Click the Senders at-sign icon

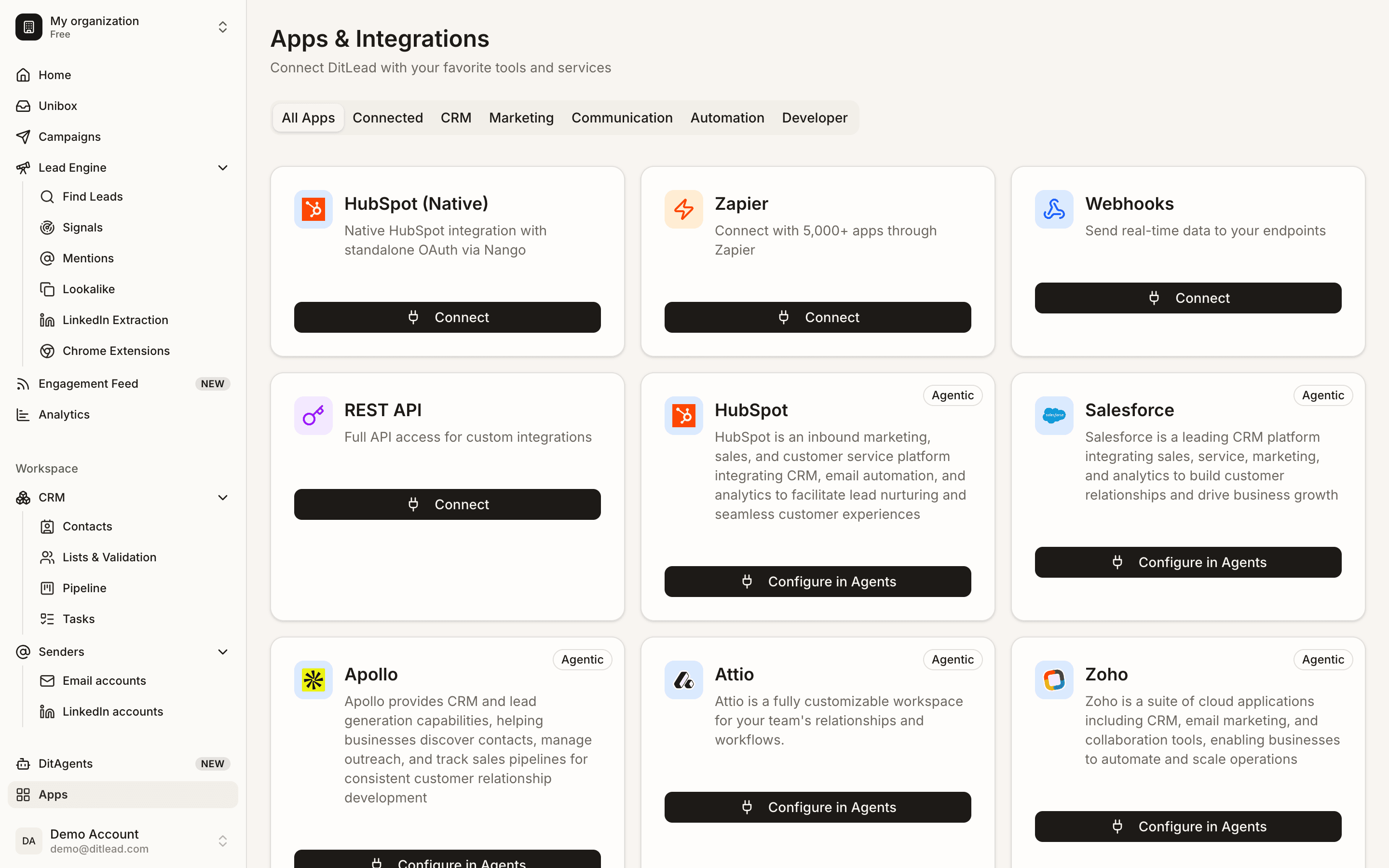click(x=23, y=652)
